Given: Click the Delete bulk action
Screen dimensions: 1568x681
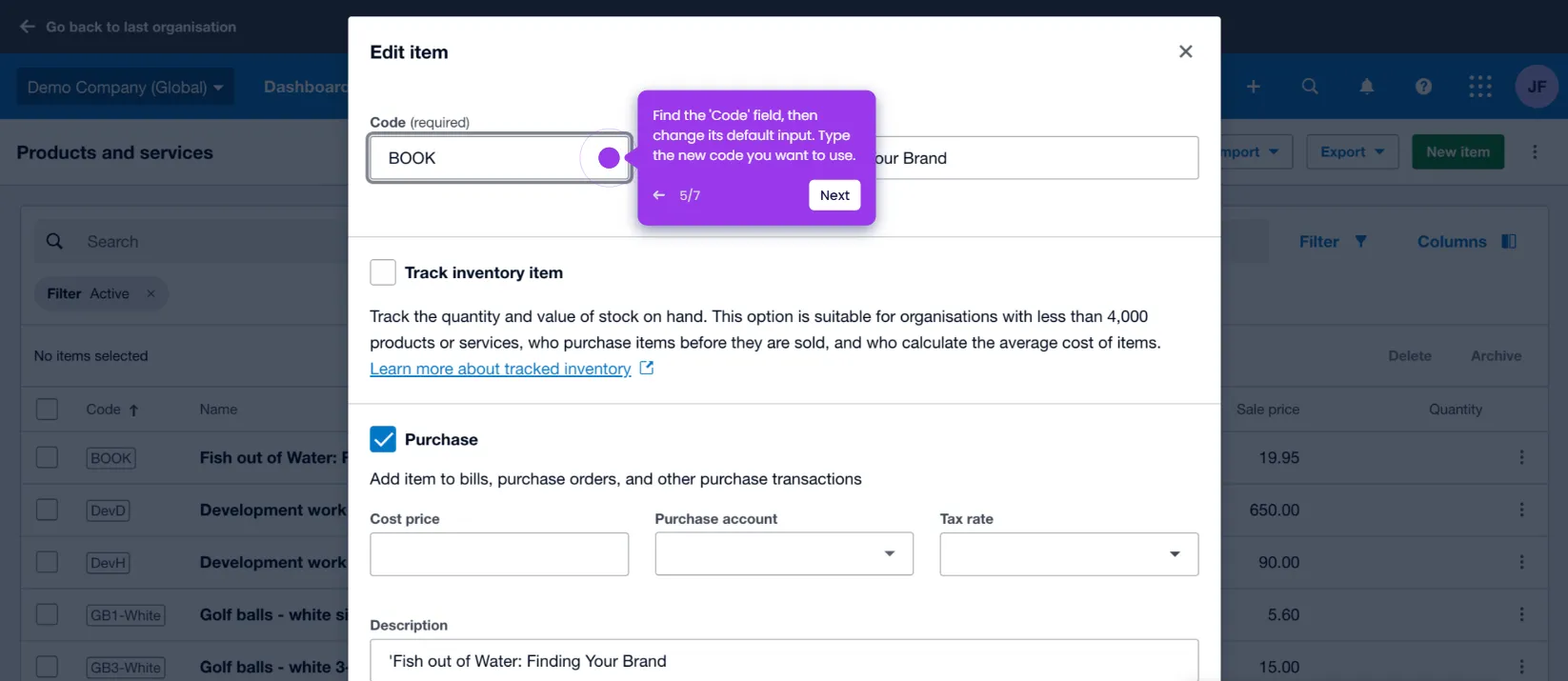Looking at the screenshot, I should pyautogui.click(x=1410, y=356).
